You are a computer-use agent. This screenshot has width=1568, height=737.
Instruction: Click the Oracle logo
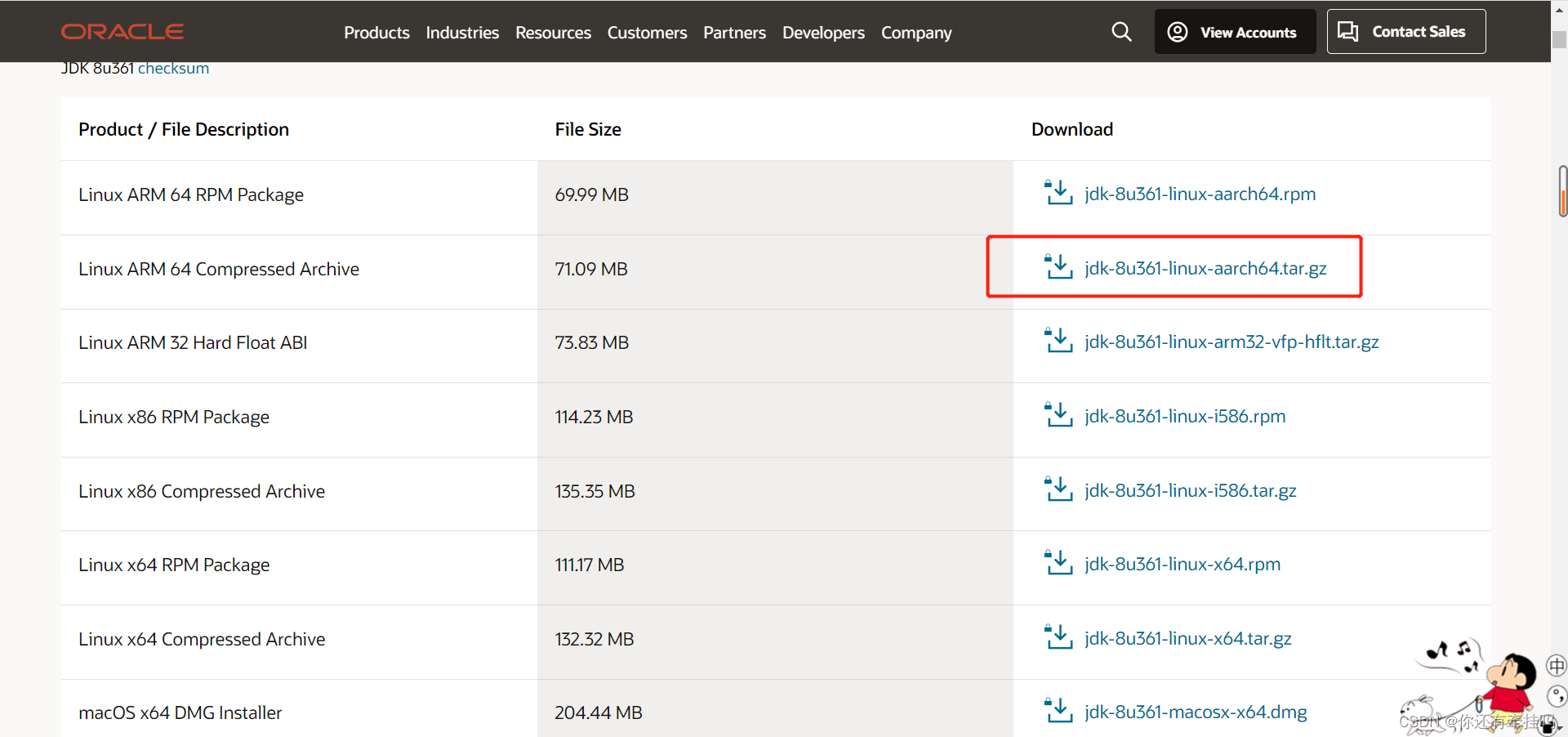click(122, 32)
